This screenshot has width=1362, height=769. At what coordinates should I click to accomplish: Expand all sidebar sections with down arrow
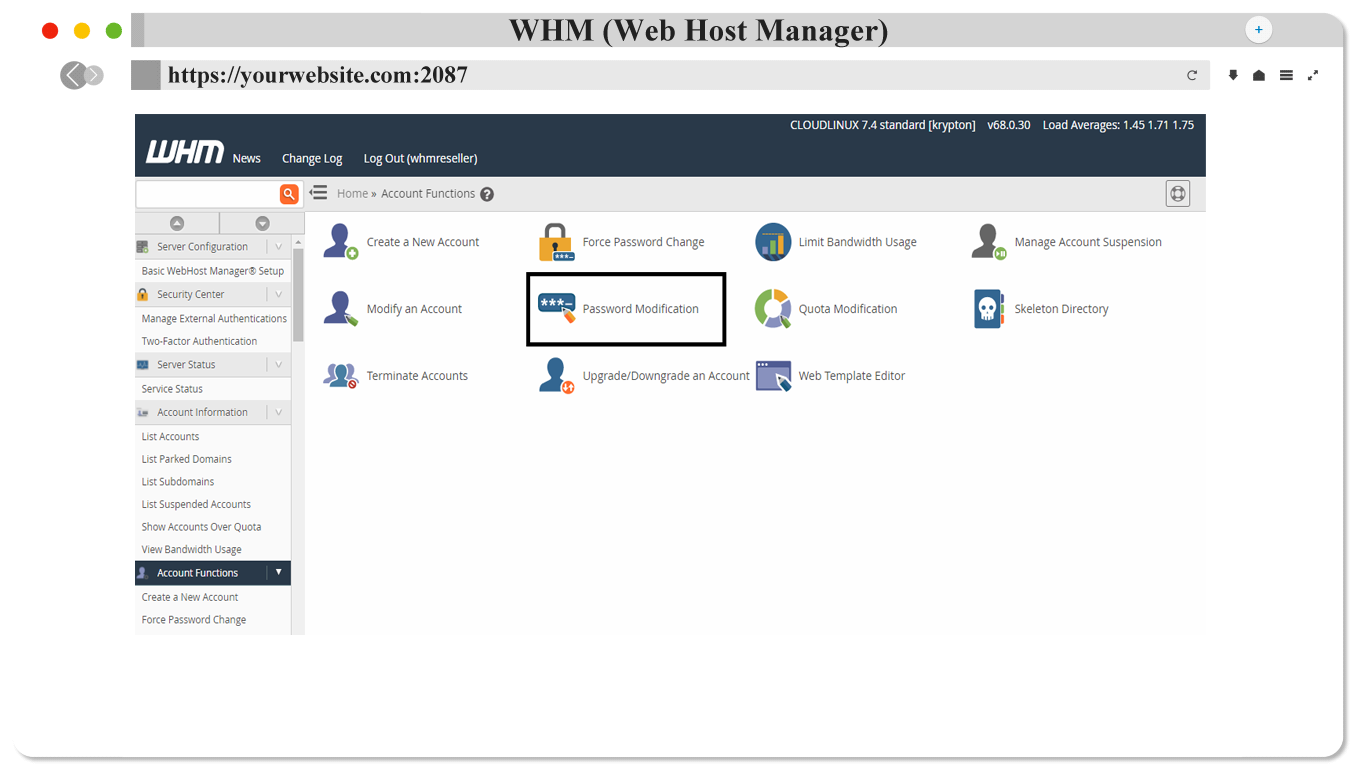coord(262,224)
